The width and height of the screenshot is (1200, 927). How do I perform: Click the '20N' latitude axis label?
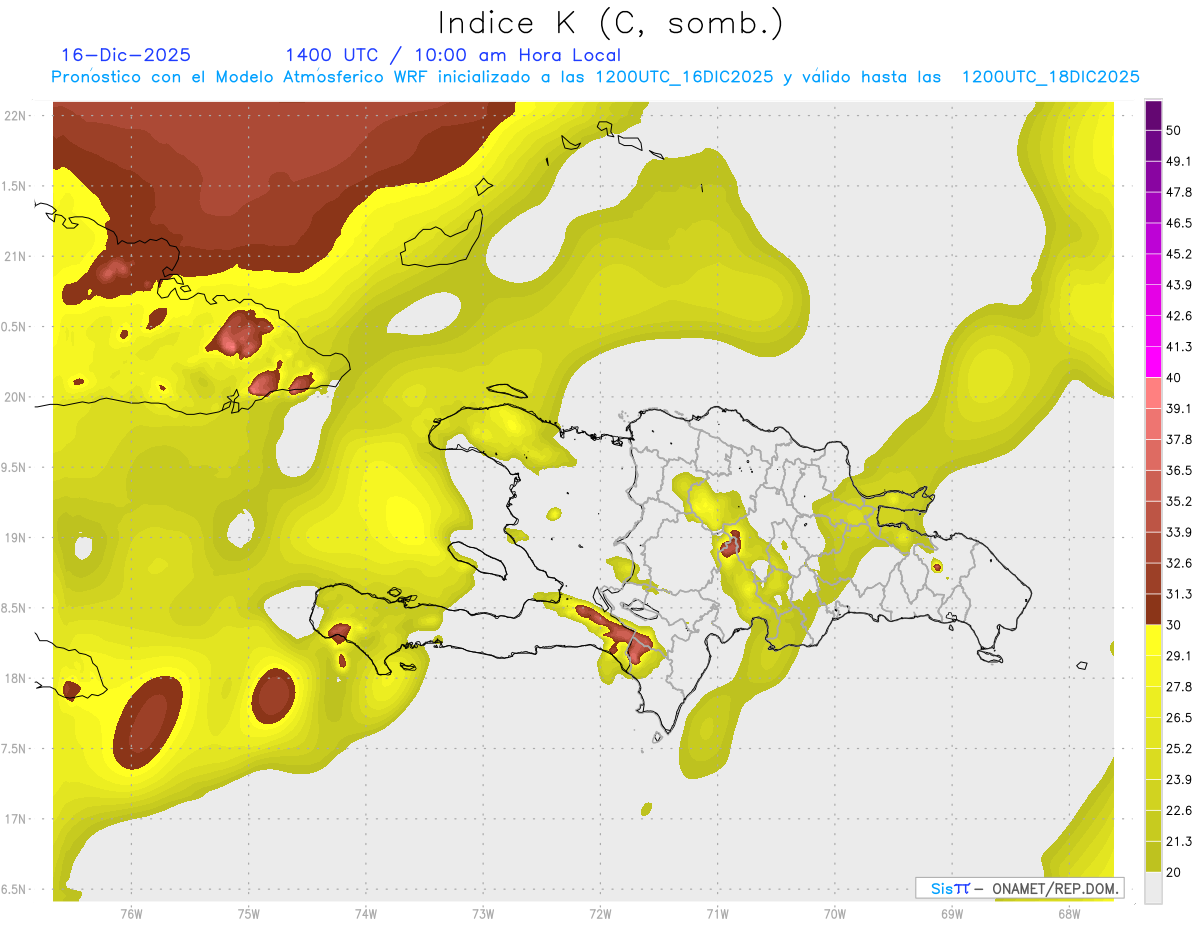[15, 397]
